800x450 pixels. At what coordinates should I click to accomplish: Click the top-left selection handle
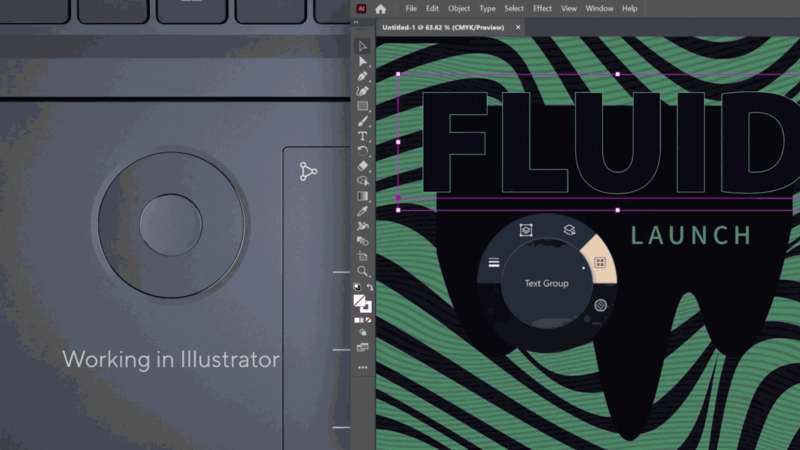398,74
